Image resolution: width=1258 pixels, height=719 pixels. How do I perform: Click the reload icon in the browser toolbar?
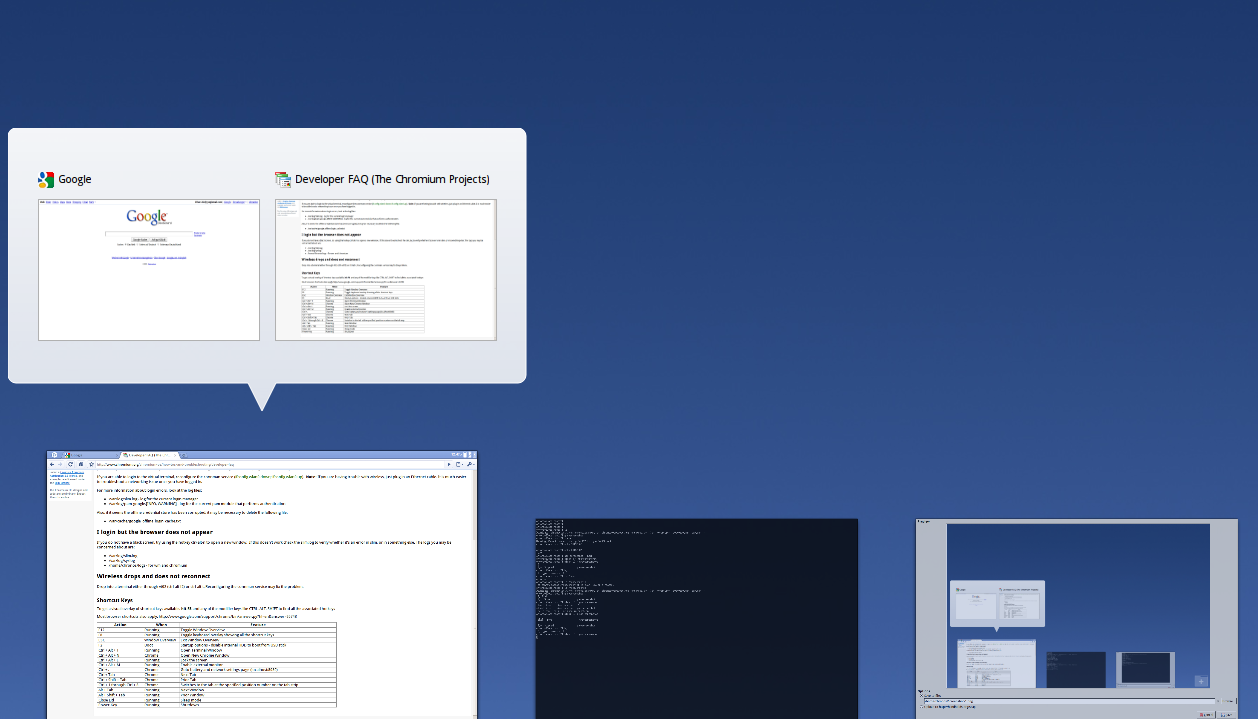[x=70, y=464]
